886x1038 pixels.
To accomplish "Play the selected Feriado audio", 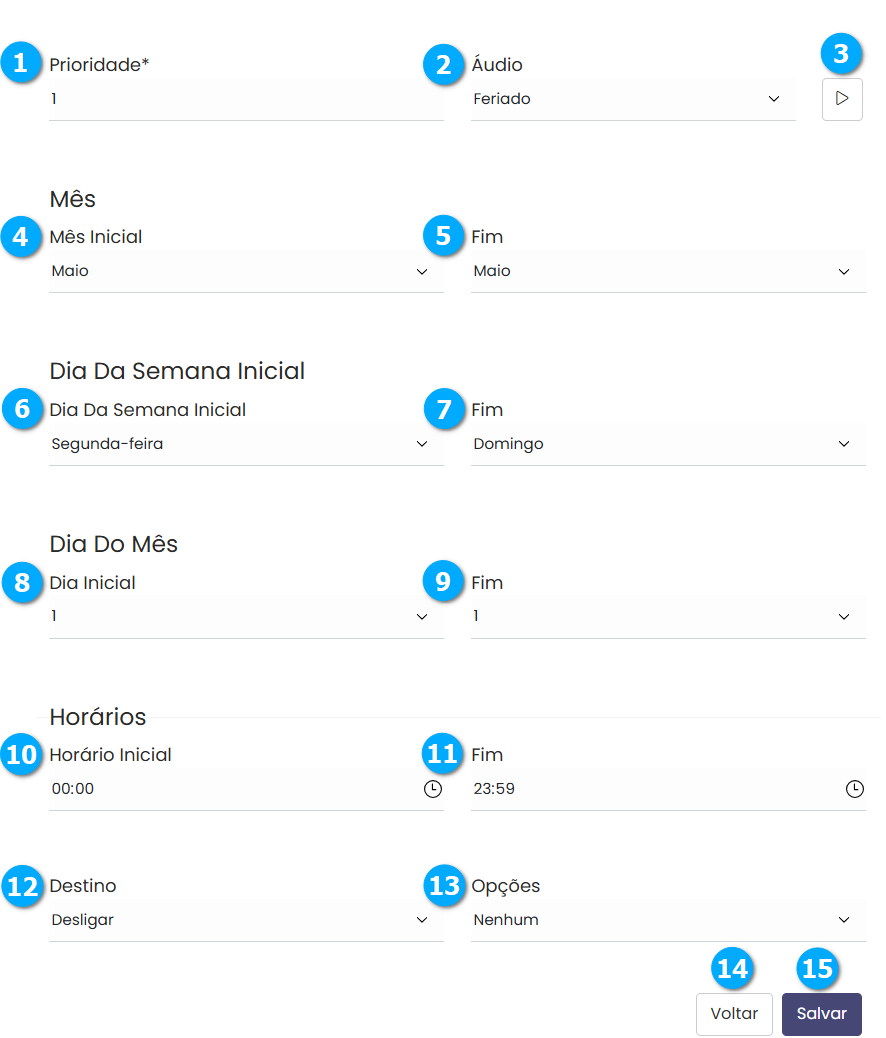I will (842, 99).
